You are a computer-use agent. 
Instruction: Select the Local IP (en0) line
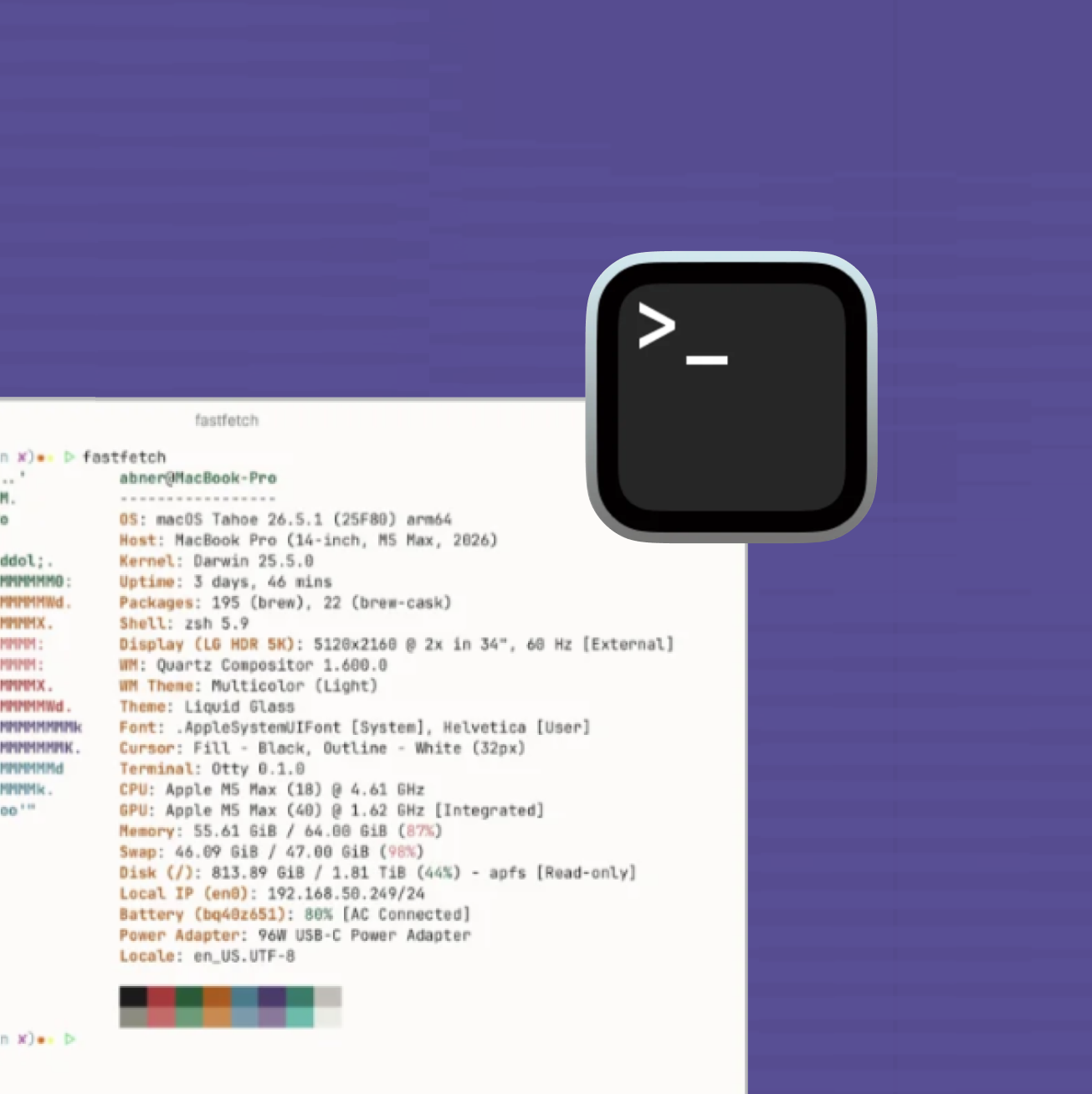click(x=271, y=893)
